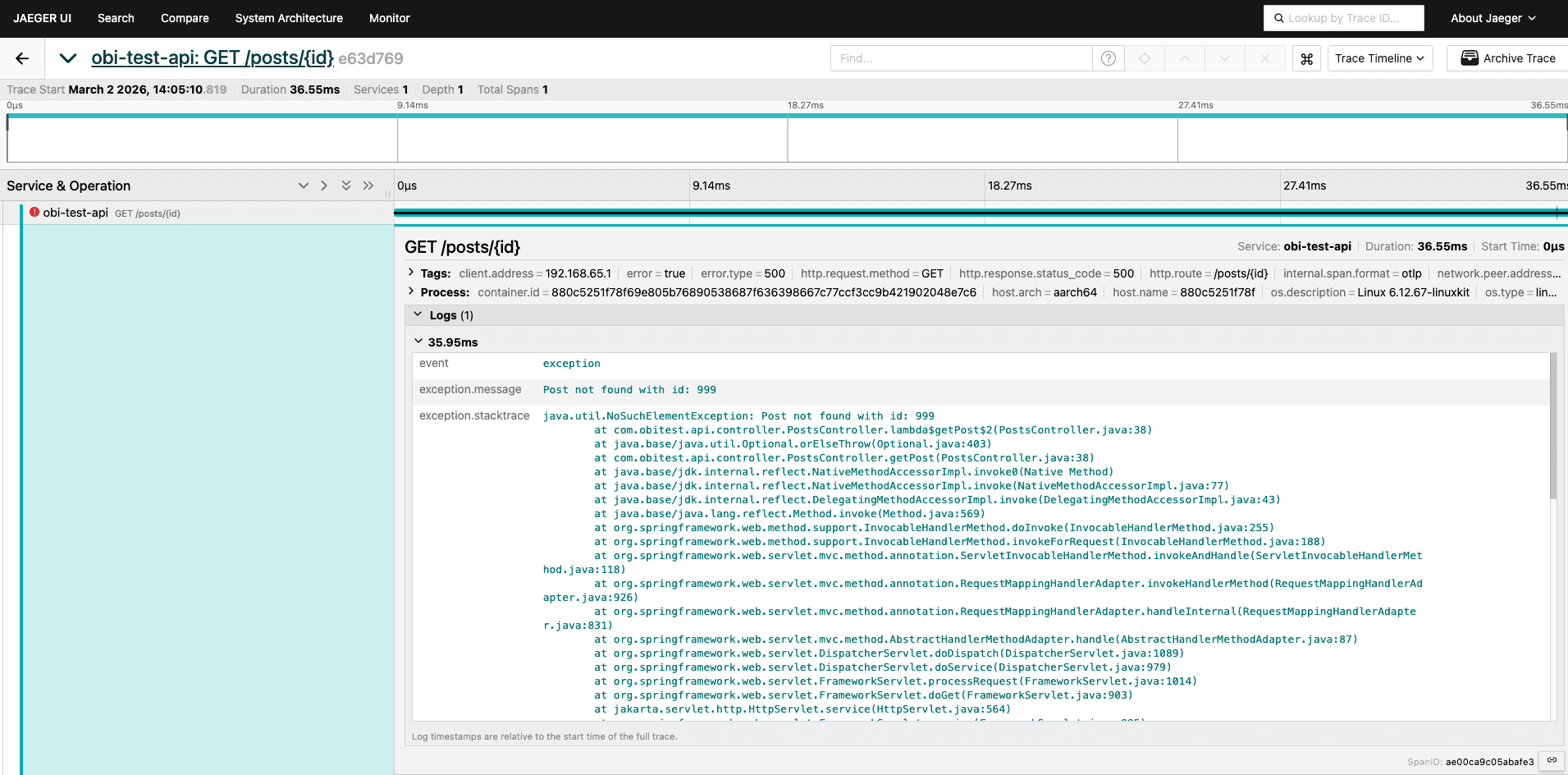Click the Archive Trace button
This screenshot has height=775, width=1568.
1508,58
